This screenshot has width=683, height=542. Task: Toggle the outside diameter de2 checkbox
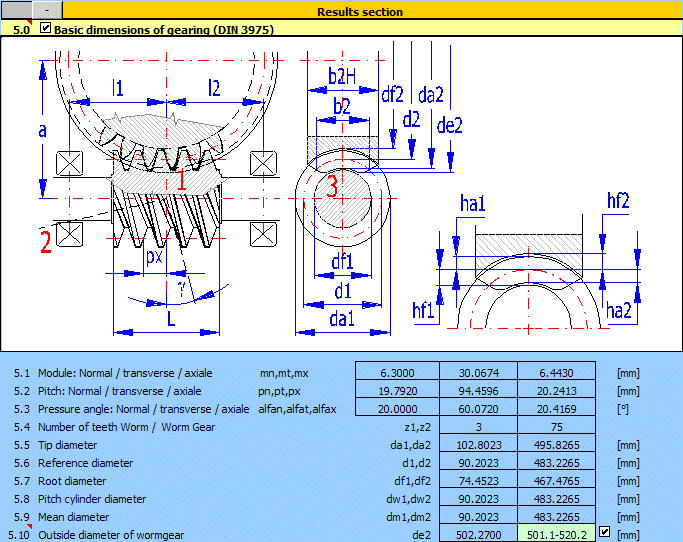(604, 532)
